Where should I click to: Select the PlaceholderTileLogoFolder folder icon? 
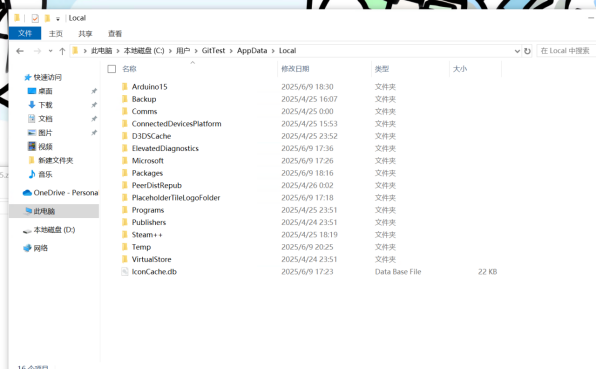[x=124, y=198]
